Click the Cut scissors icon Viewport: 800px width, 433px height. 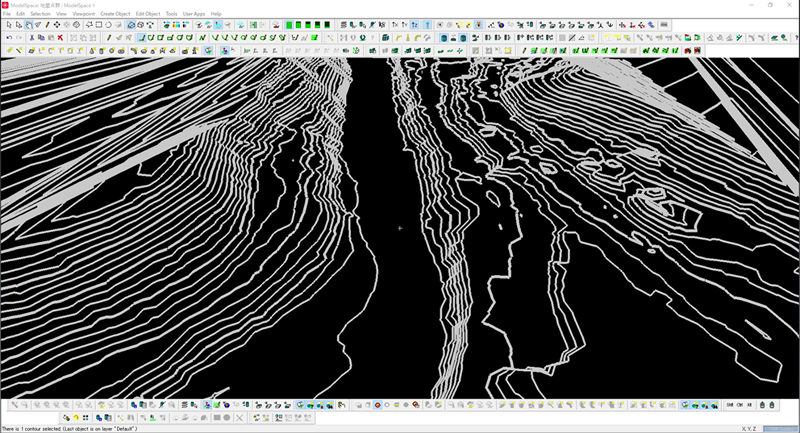(32, 37)
